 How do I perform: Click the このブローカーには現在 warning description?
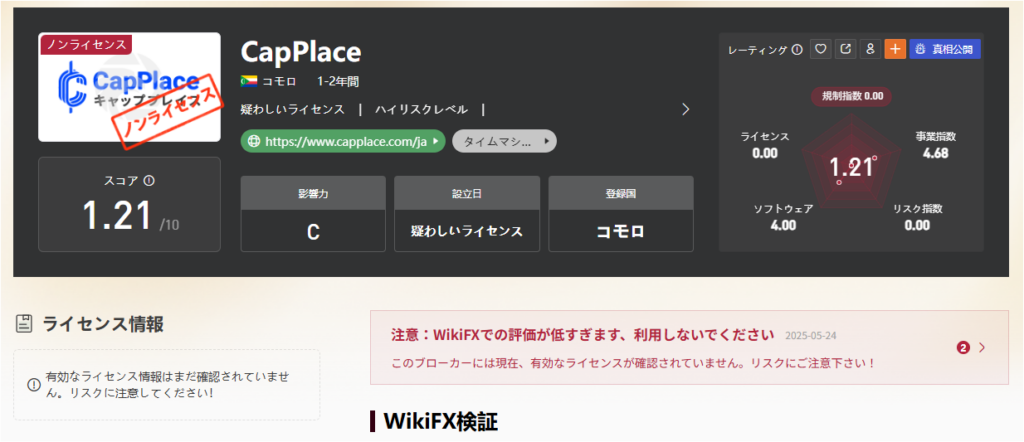click(633, 362)
